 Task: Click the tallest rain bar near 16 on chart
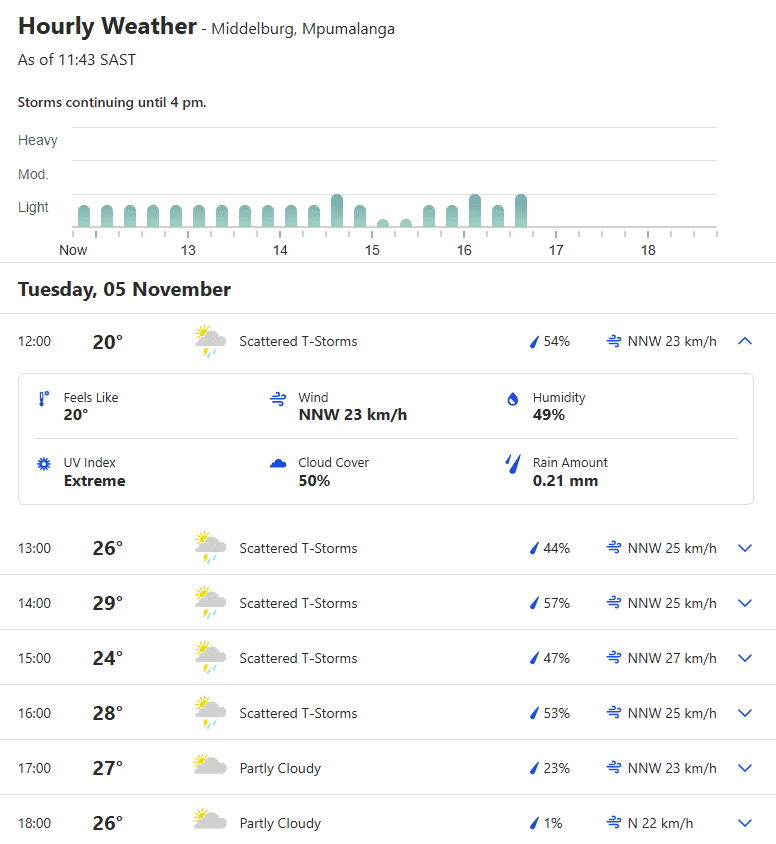tap(475, 210)
